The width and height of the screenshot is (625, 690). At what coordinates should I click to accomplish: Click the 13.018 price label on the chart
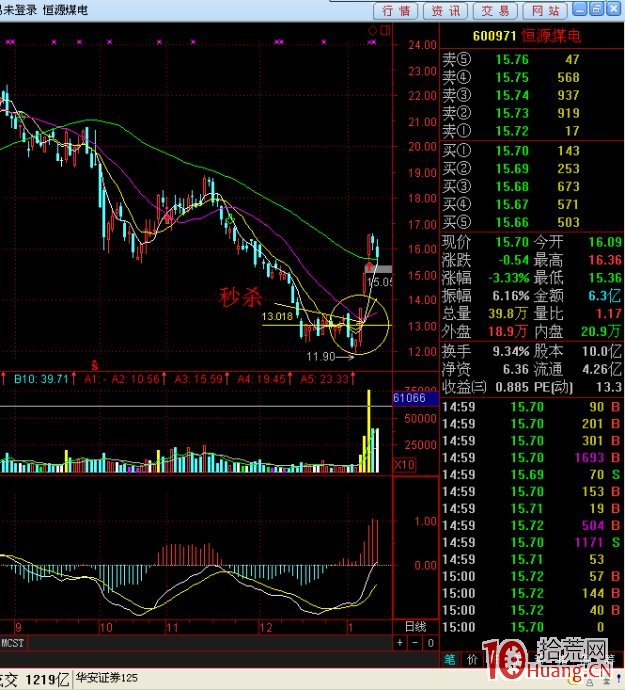277,316
